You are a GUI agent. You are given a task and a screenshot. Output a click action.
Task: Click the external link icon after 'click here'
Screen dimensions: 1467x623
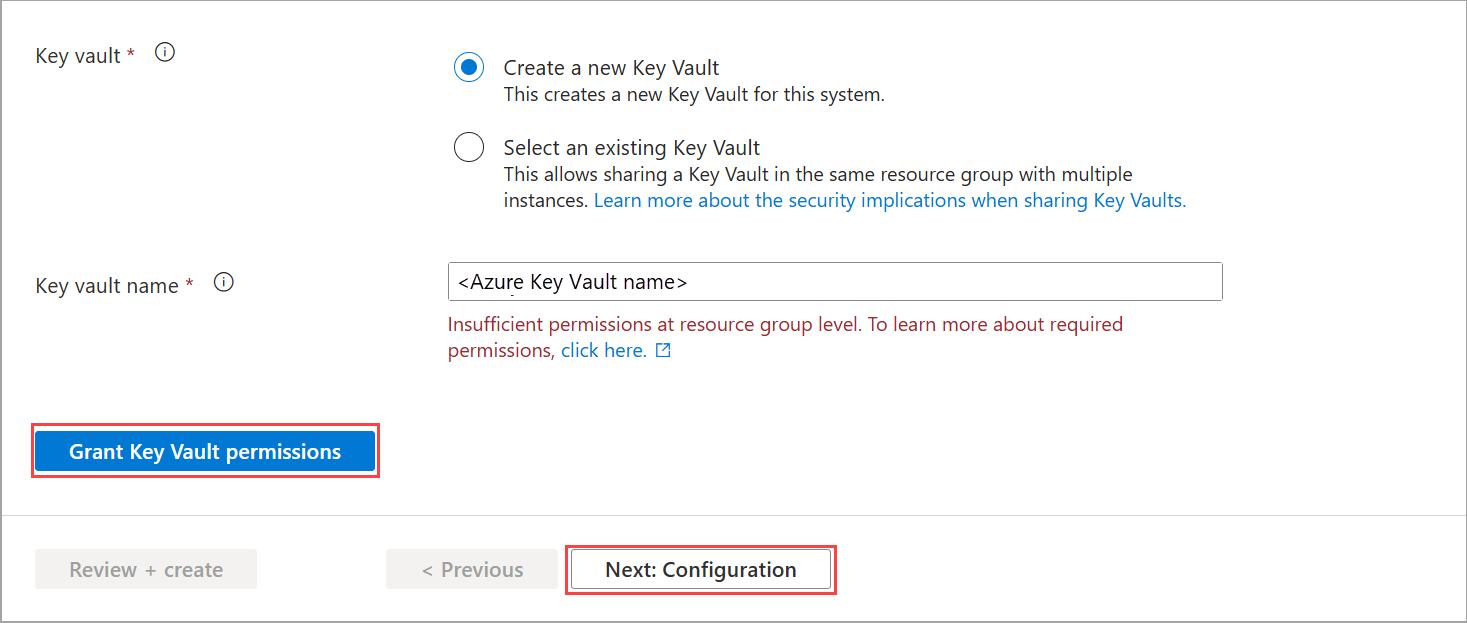click(x=662, y=351)
